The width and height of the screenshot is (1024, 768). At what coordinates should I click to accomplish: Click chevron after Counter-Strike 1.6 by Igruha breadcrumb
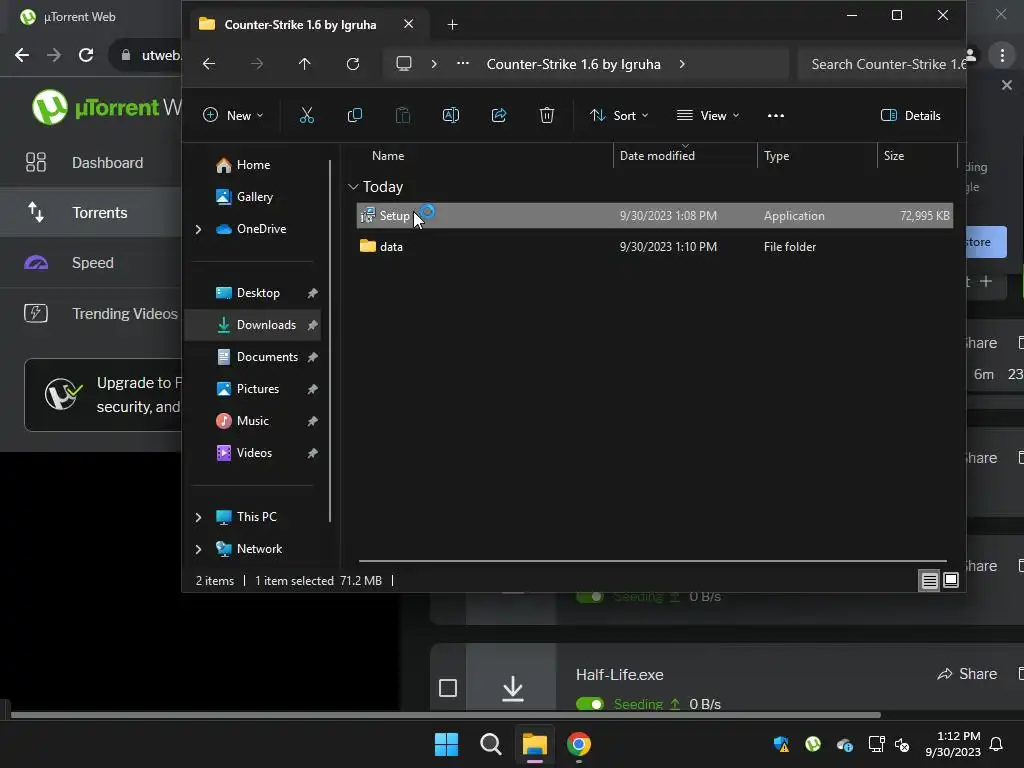tap(682, 64)
